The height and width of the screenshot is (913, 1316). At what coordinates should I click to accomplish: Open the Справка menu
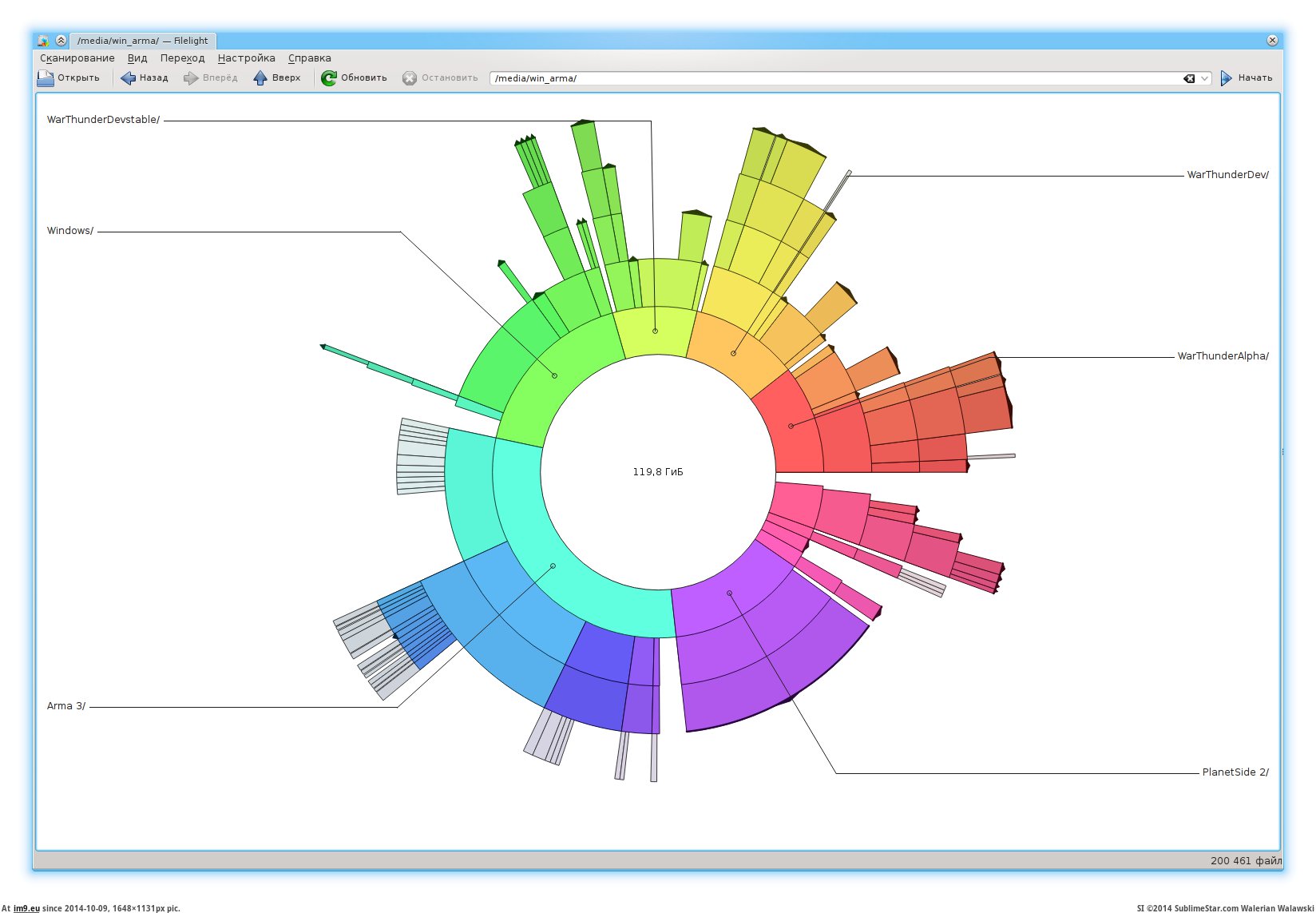310,58
